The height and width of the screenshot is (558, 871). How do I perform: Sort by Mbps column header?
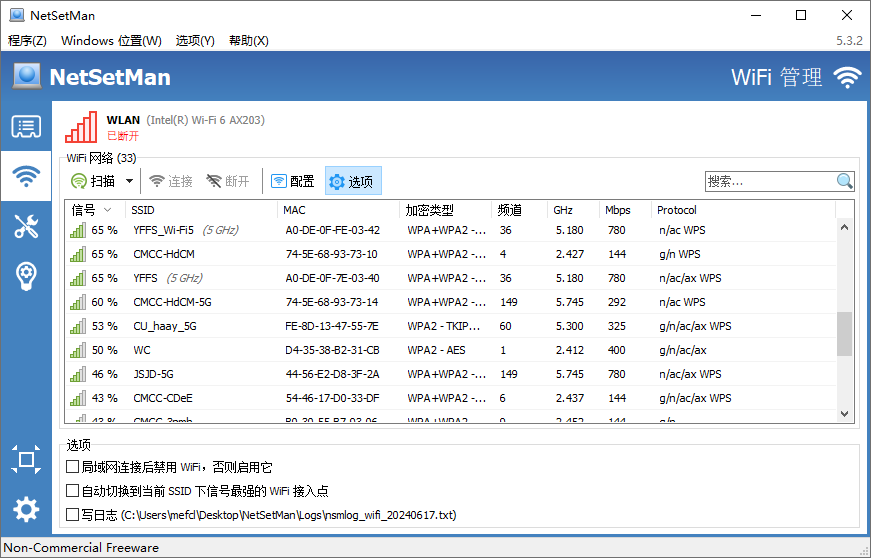(x=625, y=210)
